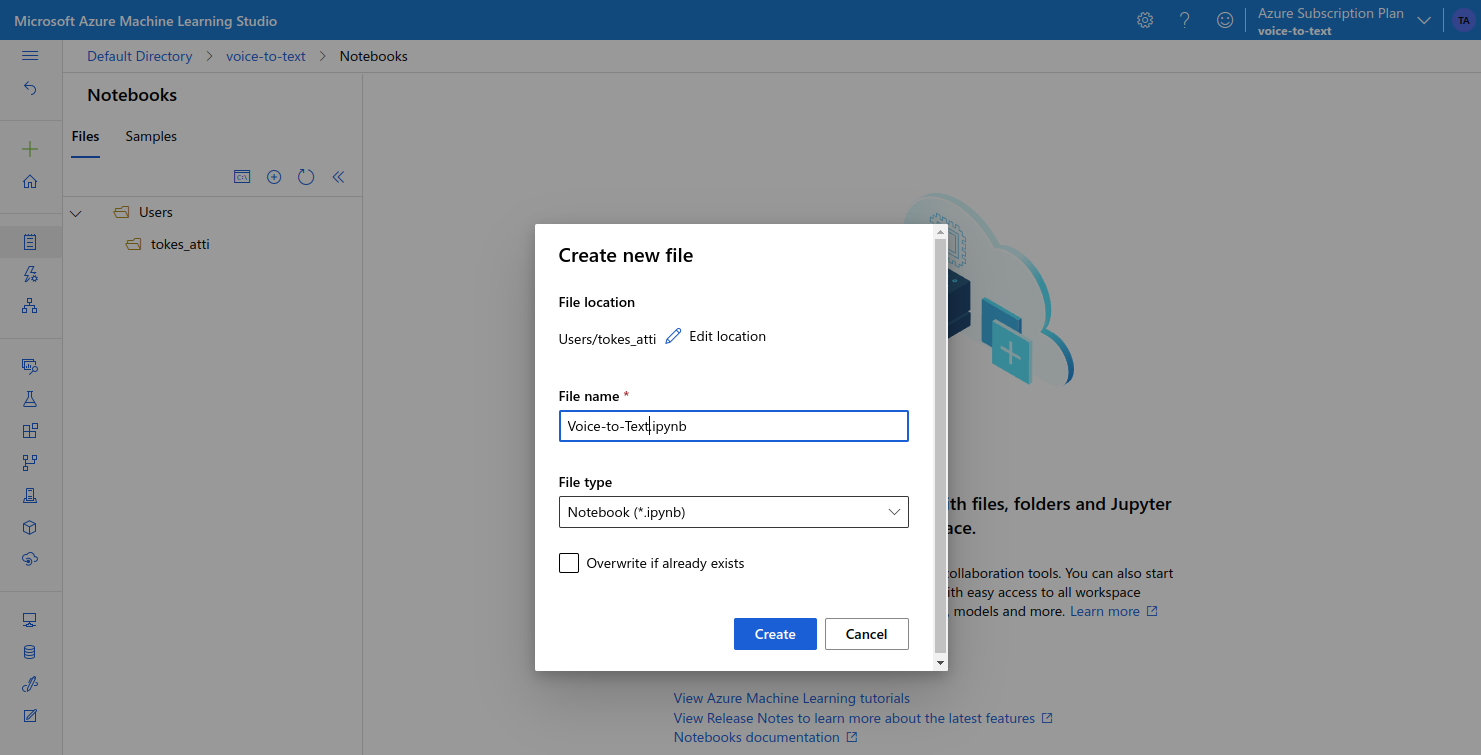Click the Cancel button

867,634
